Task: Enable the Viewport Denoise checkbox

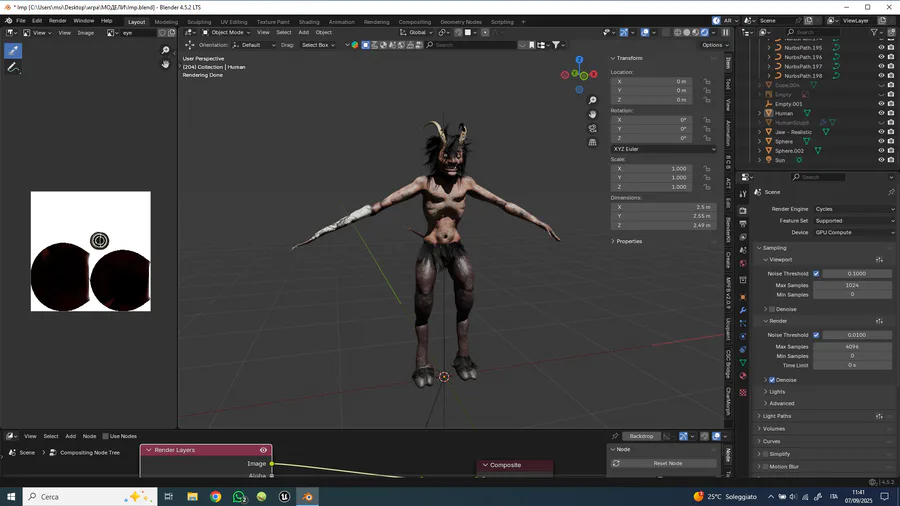Action: click(x=772, y=309)
